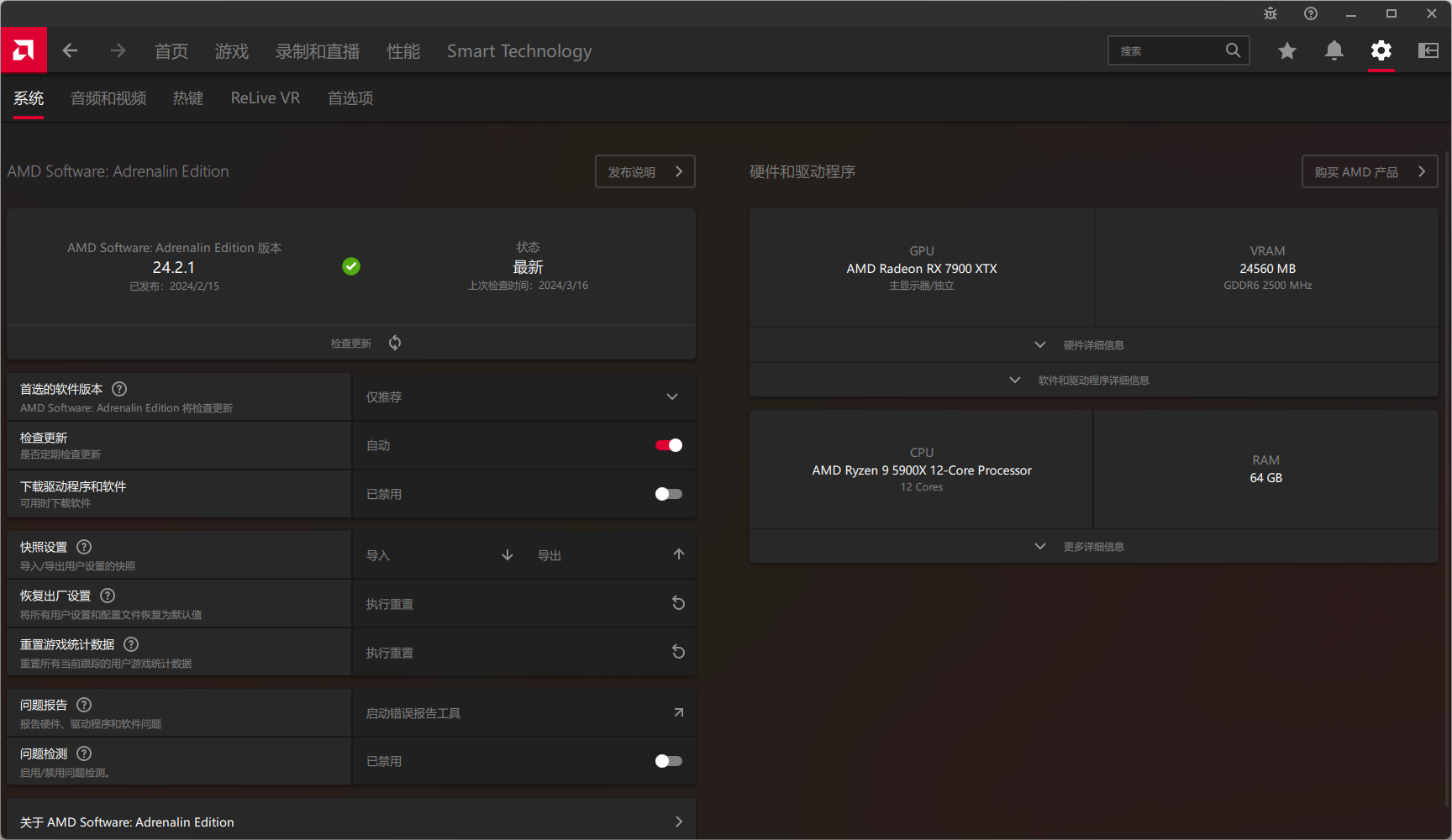The image size is (1452, 840).
Task: Go forward with the right arrow
Action: pyautogui.click(x=118, y=50)
